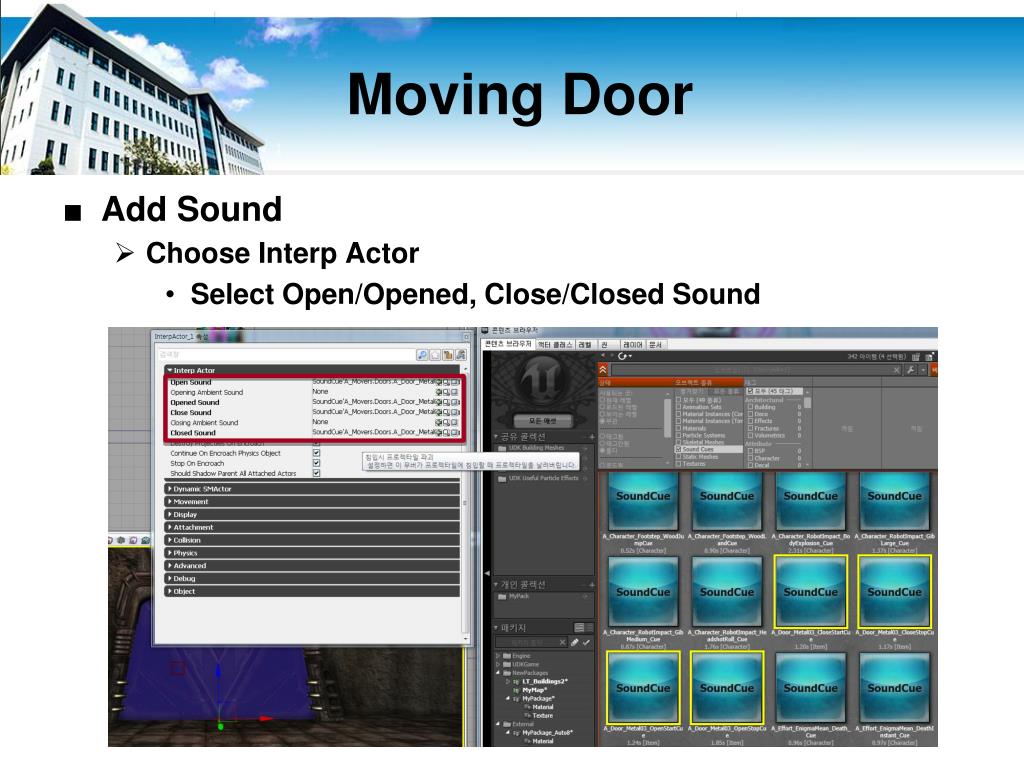Select LT_Buildings2* in the package tree
This screenshot has height=768, width=1024.
(x=545, y=681)
